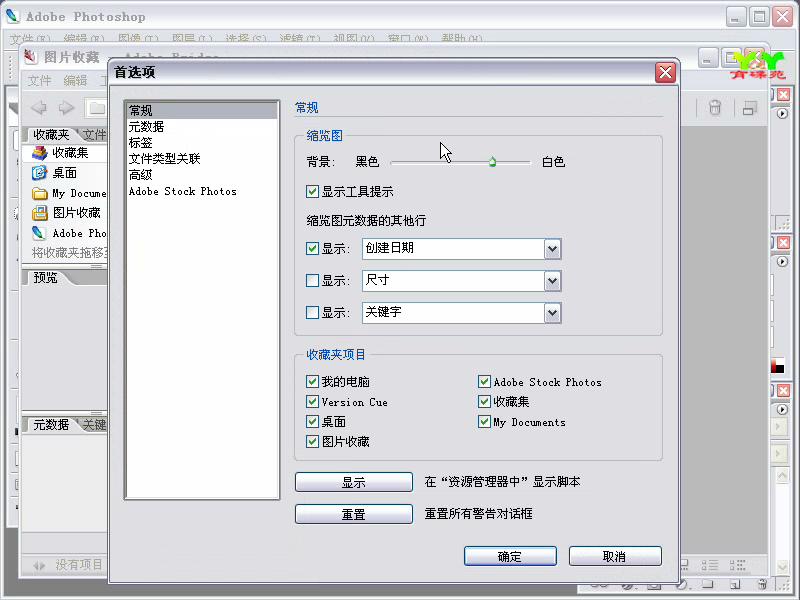800x600 pixels.
Task: Click the 图片收藏 icon in Bridge favorites panel
Action: click(x=39, y=213)
